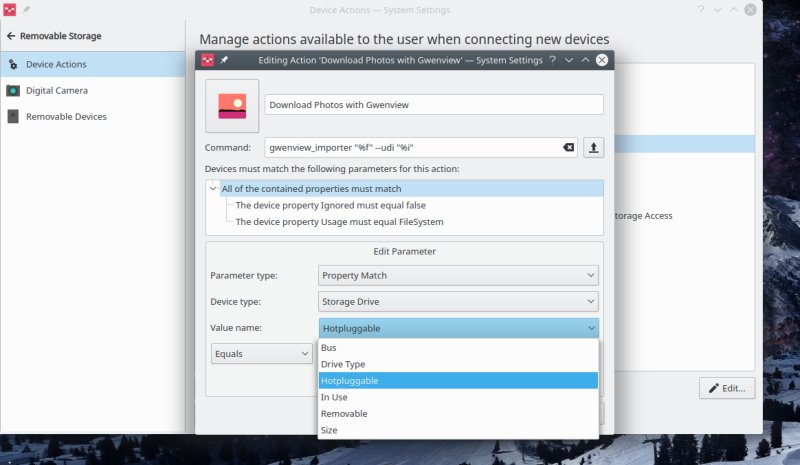Collapse 'All of the contained properties' tree node
This screenshot has height=465, width=800.
tap(213, 188)
